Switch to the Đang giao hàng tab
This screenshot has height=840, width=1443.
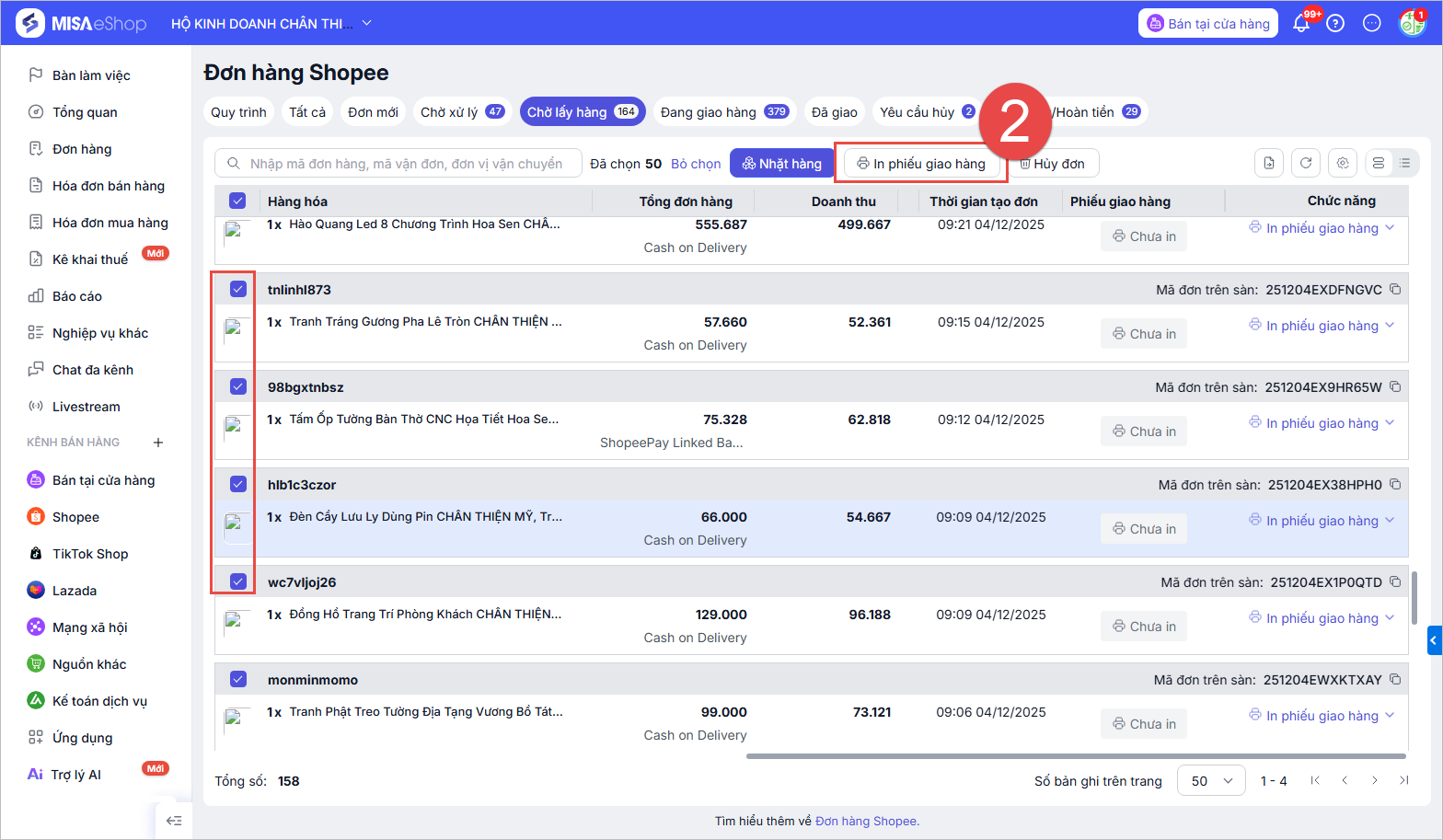point(723,112)
